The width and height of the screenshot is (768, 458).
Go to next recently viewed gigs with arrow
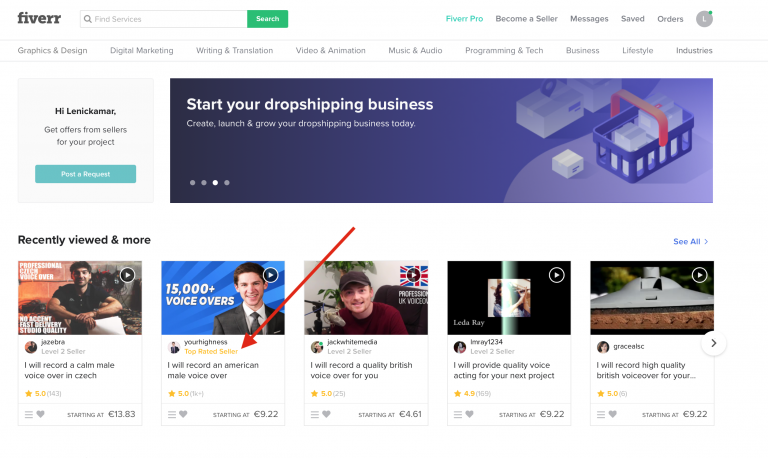pyautogui.click(x=714, y=343)
